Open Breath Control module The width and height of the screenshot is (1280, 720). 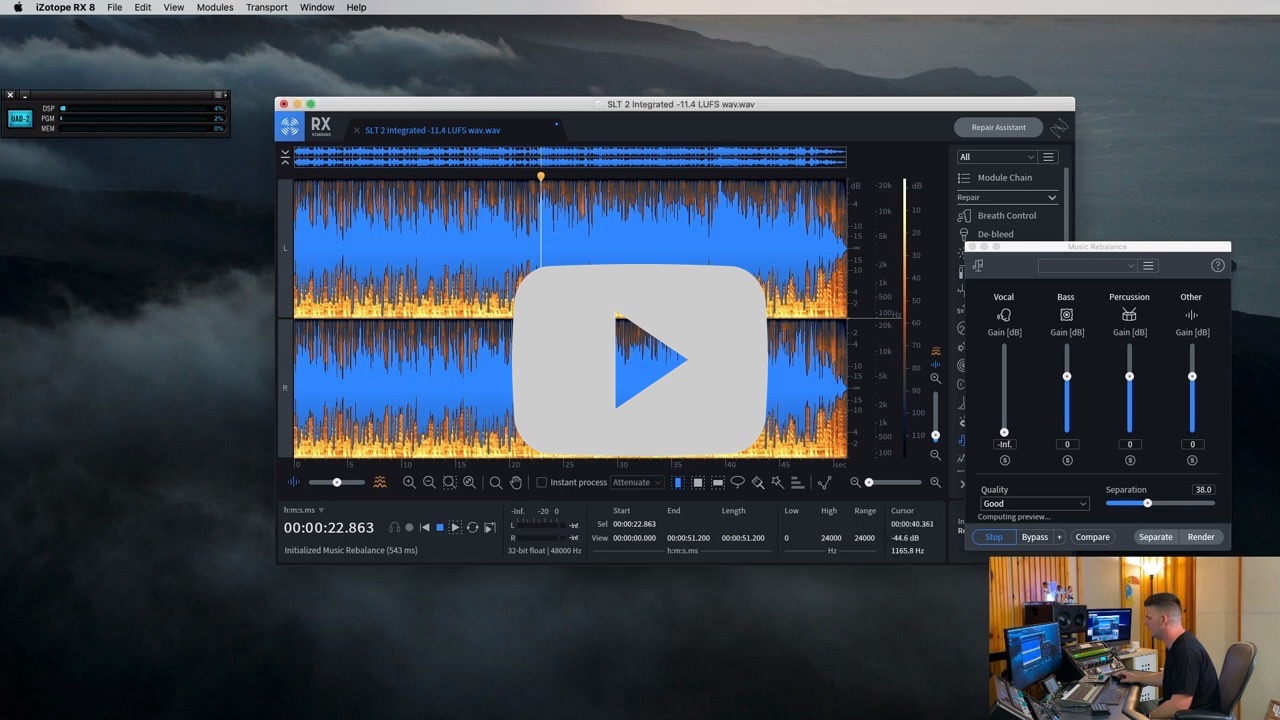tap(1006, 216)
